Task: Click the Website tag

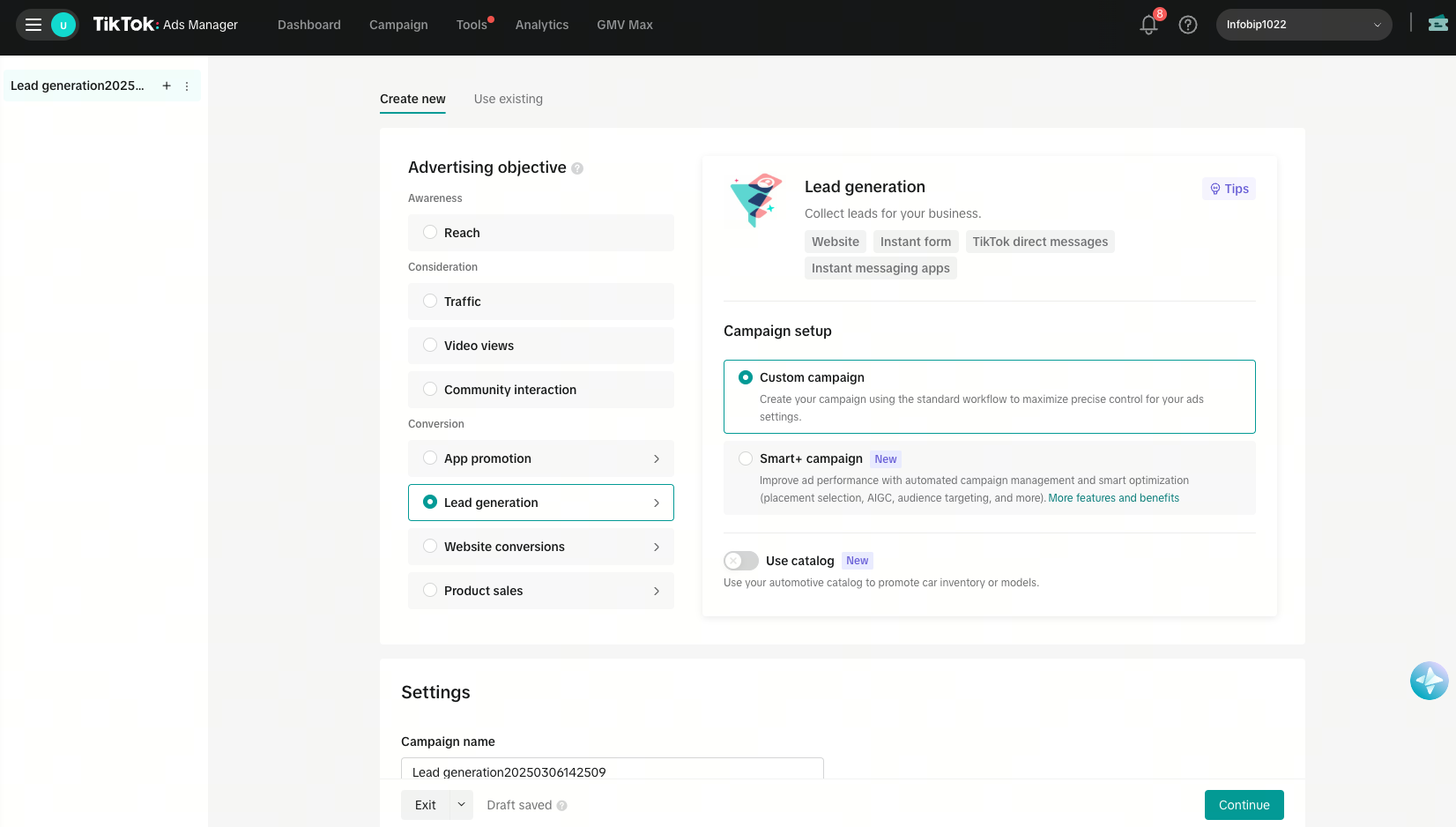Action: pyautogui.click(x=836, y=242)
